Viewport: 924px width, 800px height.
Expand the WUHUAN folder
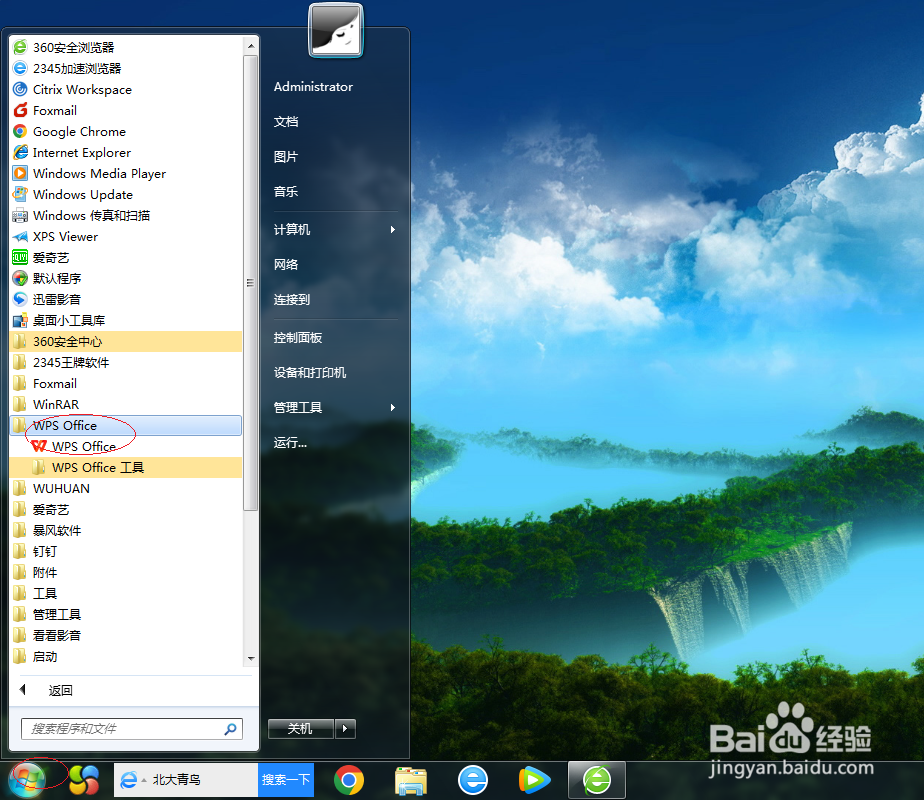click(126, 488)
